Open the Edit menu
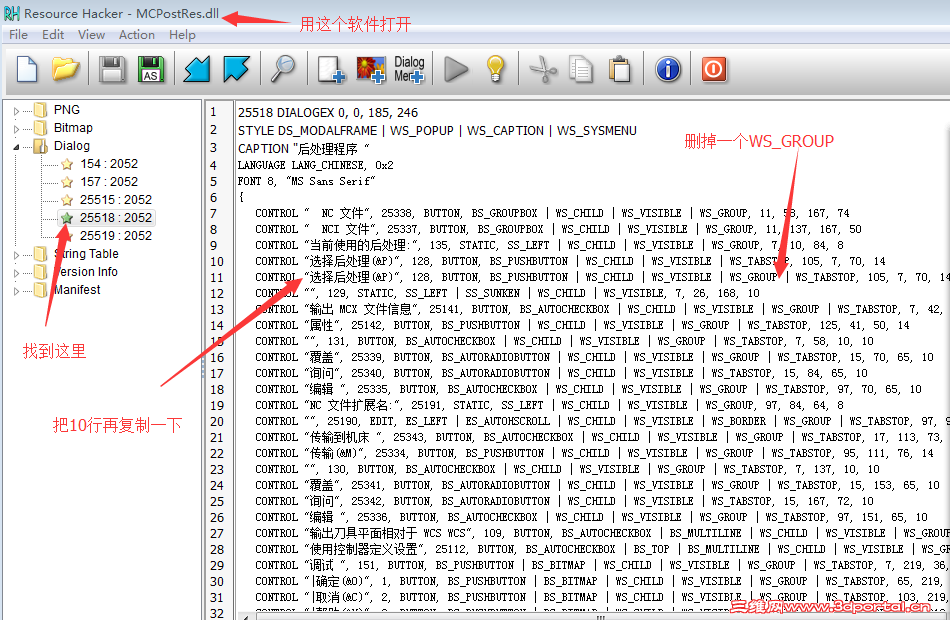950x620 pixels. coord(53,35)
